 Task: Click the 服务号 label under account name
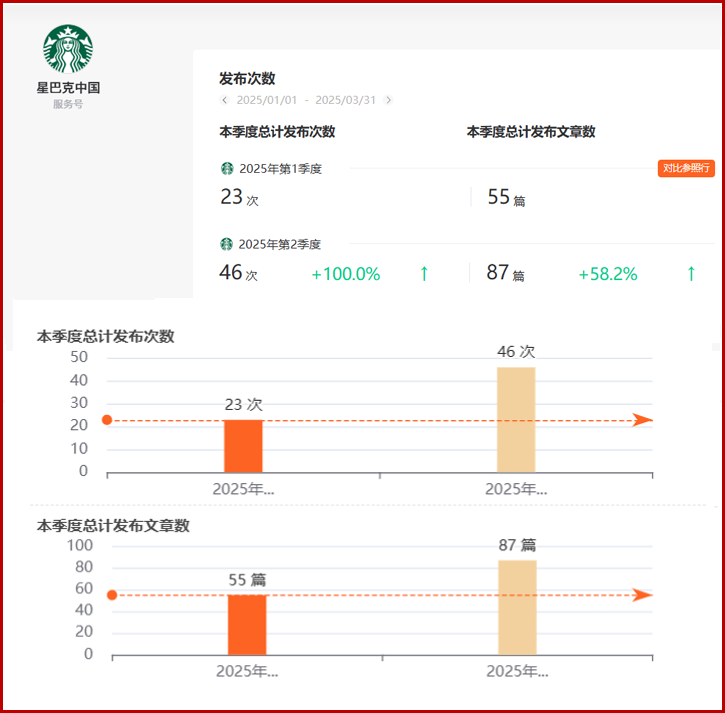[x=68, y=104]
